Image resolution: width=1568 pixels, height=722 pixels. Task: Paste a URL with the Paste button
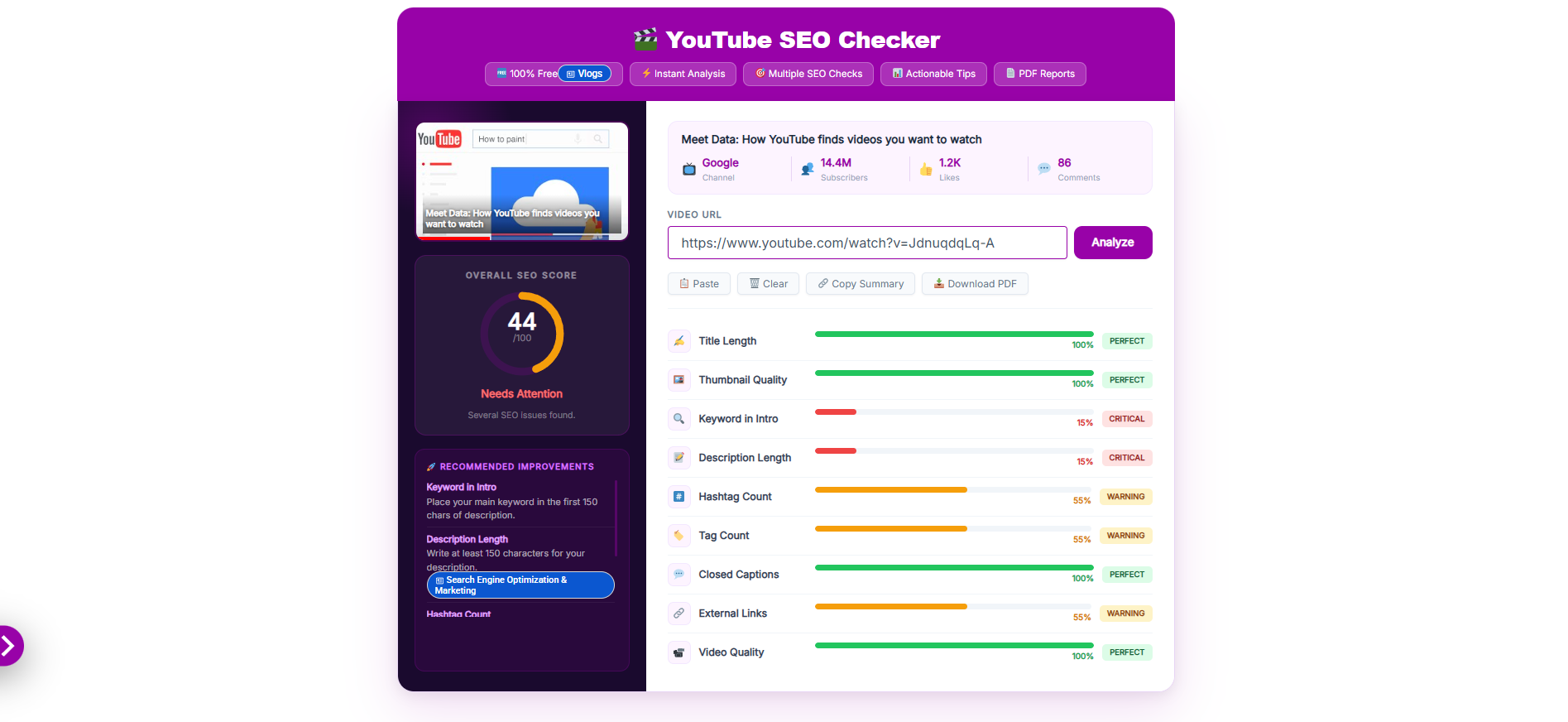pos(699,284)
